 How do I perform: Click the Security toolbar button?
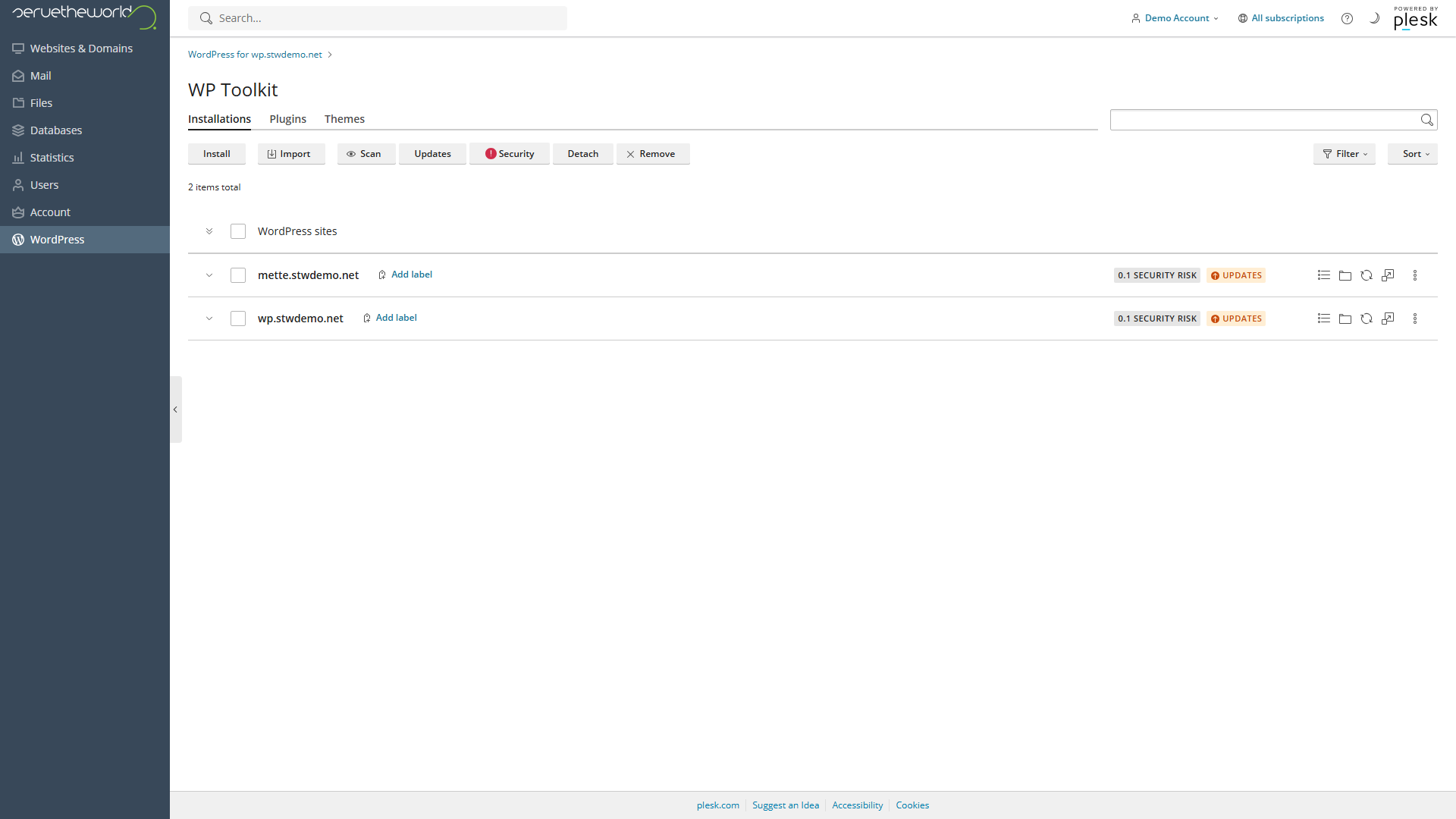point(510,154)
